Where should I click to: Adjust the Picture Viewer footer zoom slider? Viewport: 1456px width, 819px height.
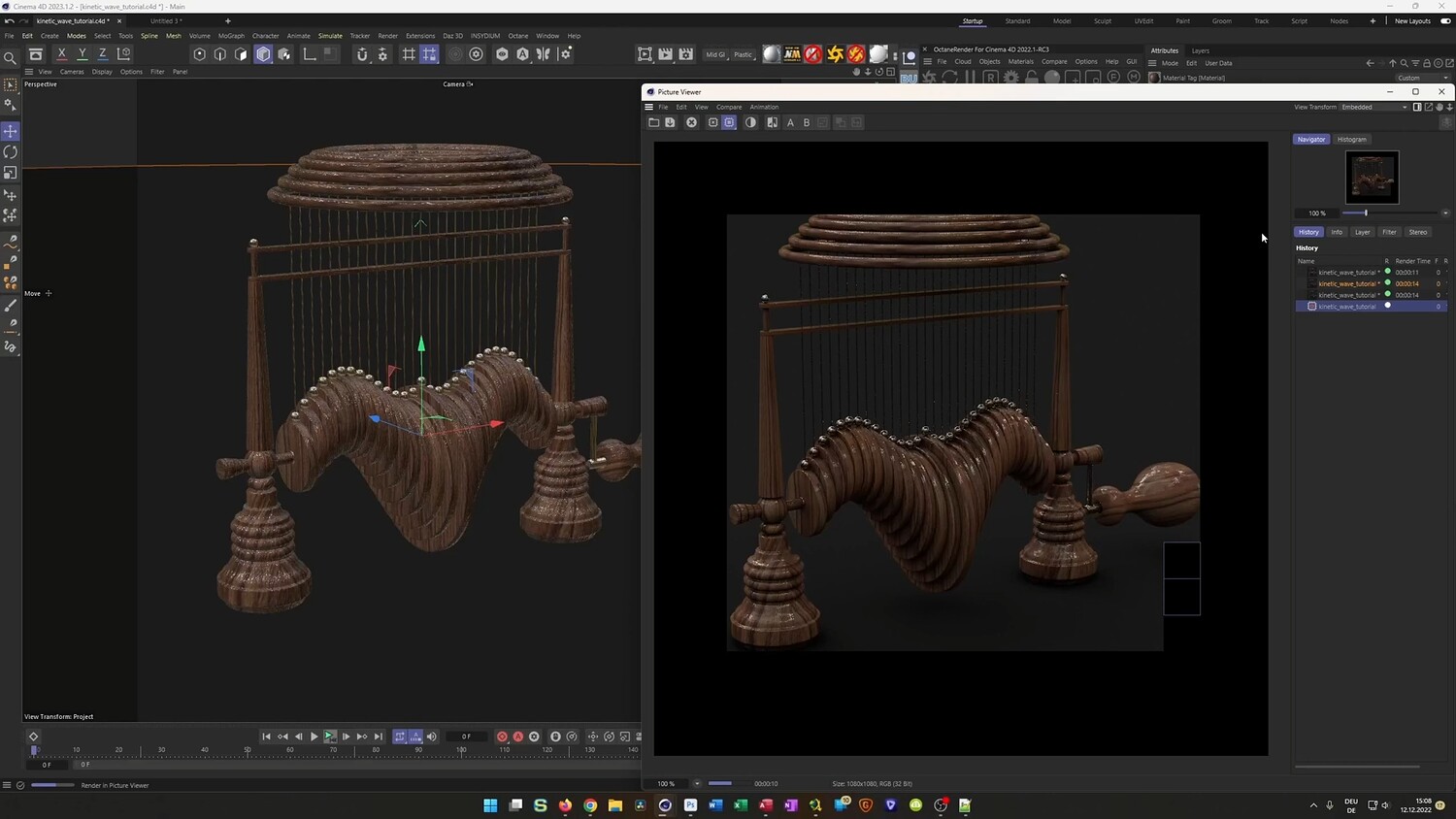[730, 783]
